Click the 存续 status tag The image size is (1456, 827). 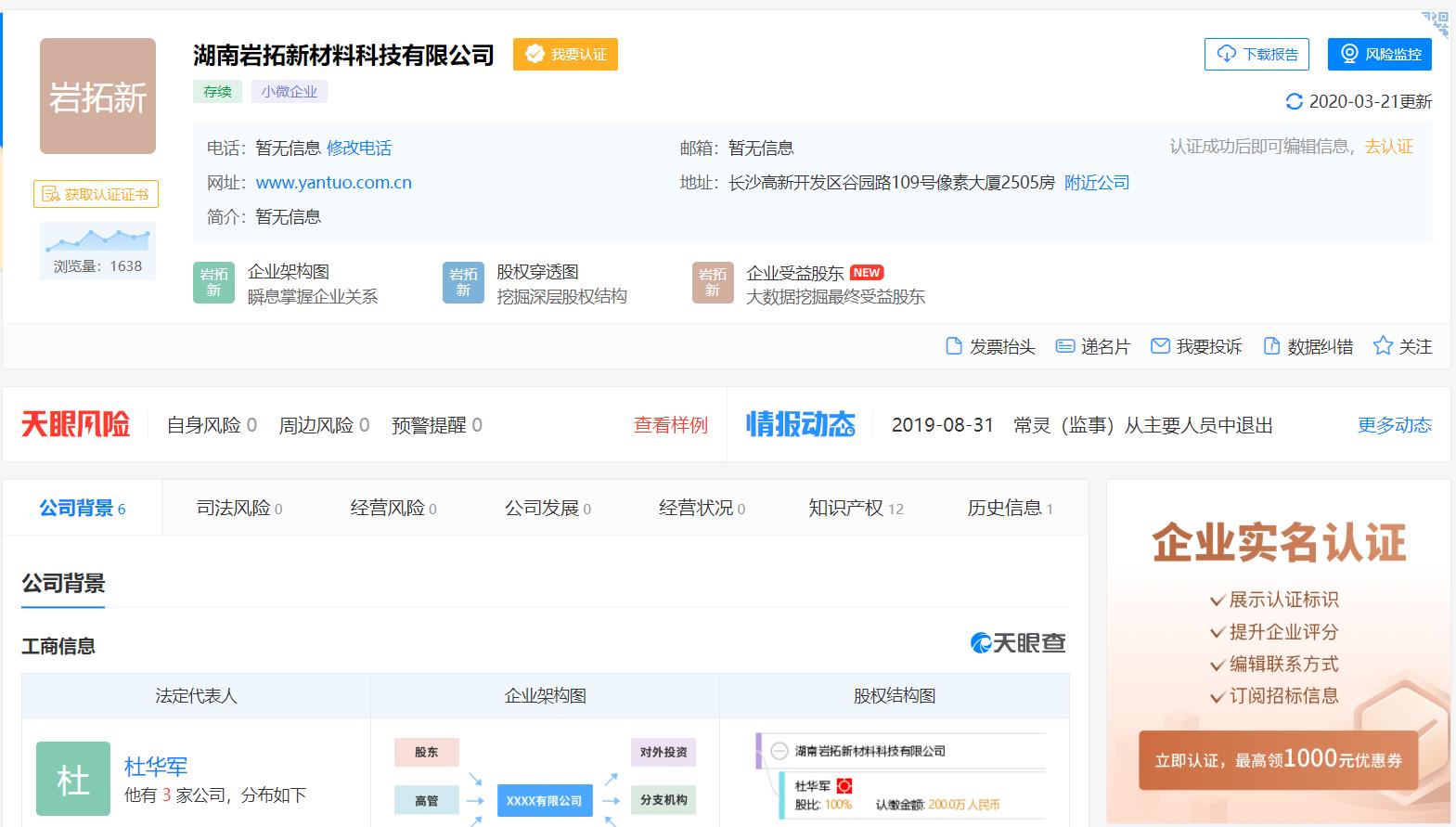coord(217,91)
